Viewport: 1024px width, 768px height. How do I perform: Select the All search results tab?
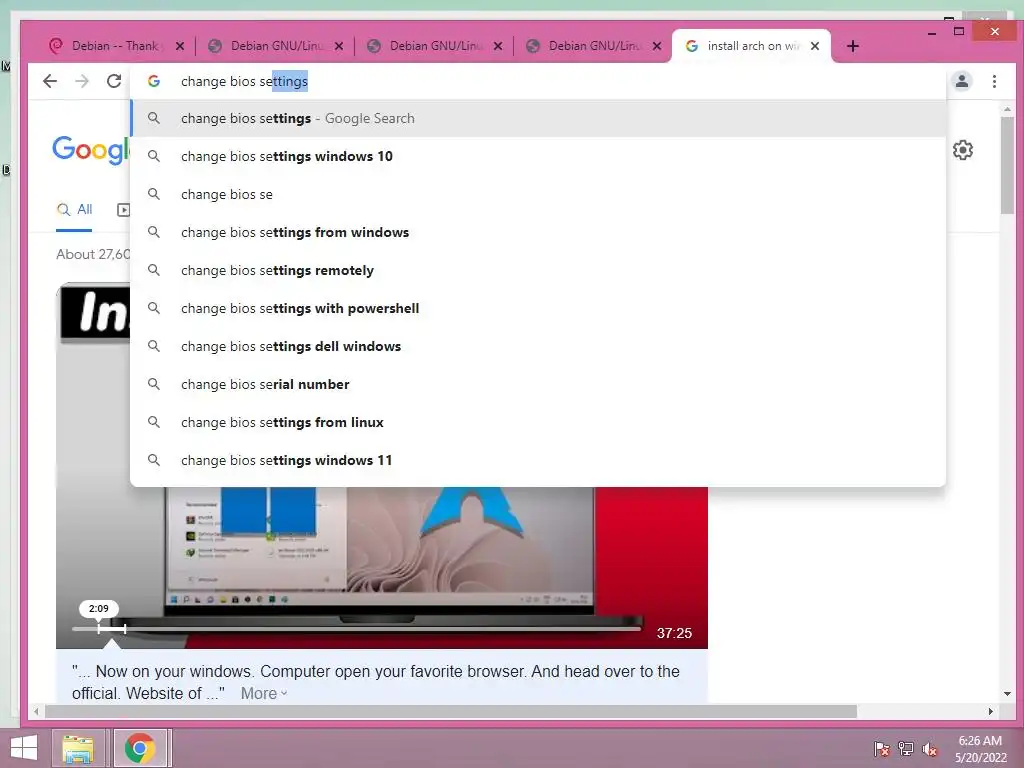(x=74, y=210)
